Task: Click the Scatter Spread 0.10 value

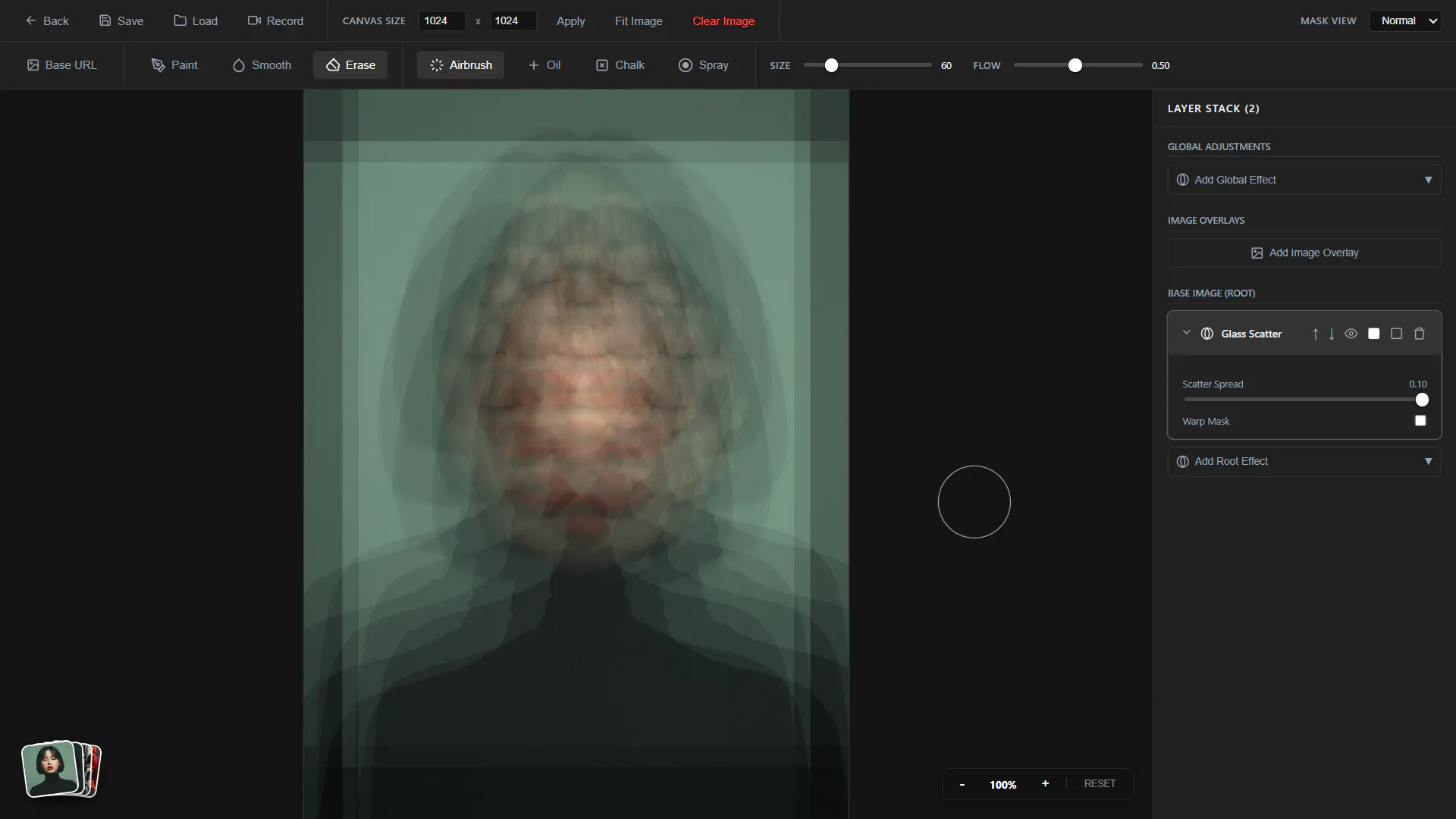Action: pyautogui.click(x=1417, y=384)
